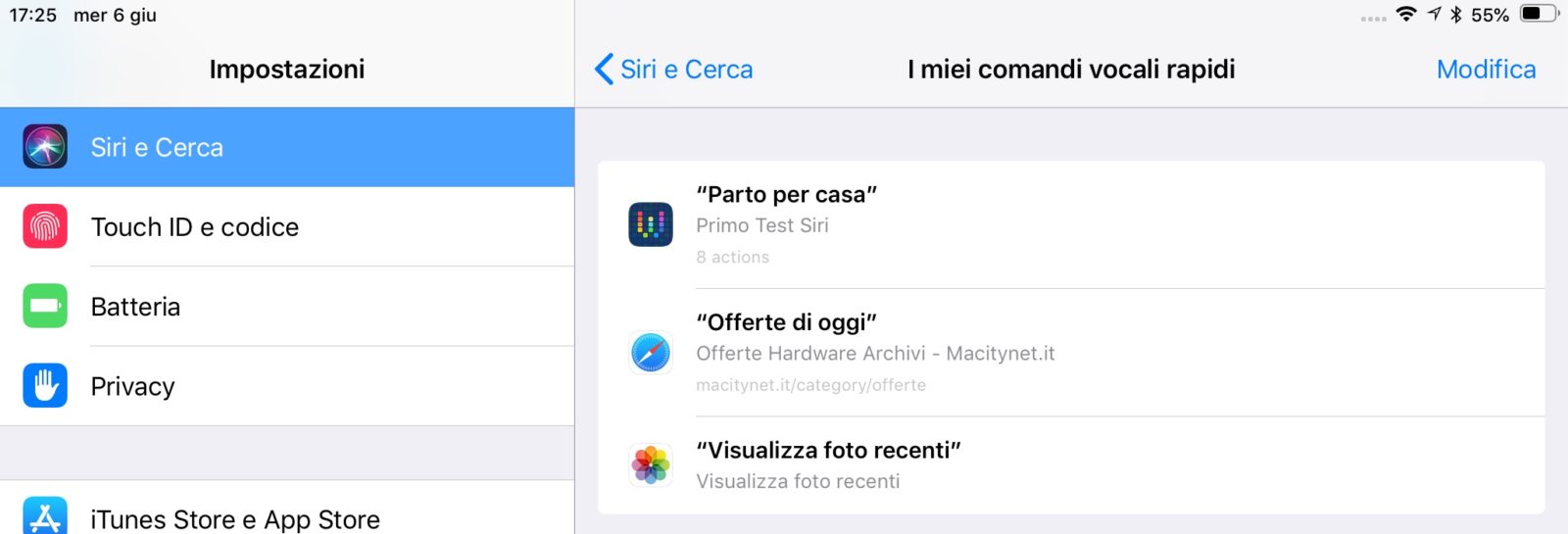Open Batteria settings
1568x534 pixels.
(136, 308)
